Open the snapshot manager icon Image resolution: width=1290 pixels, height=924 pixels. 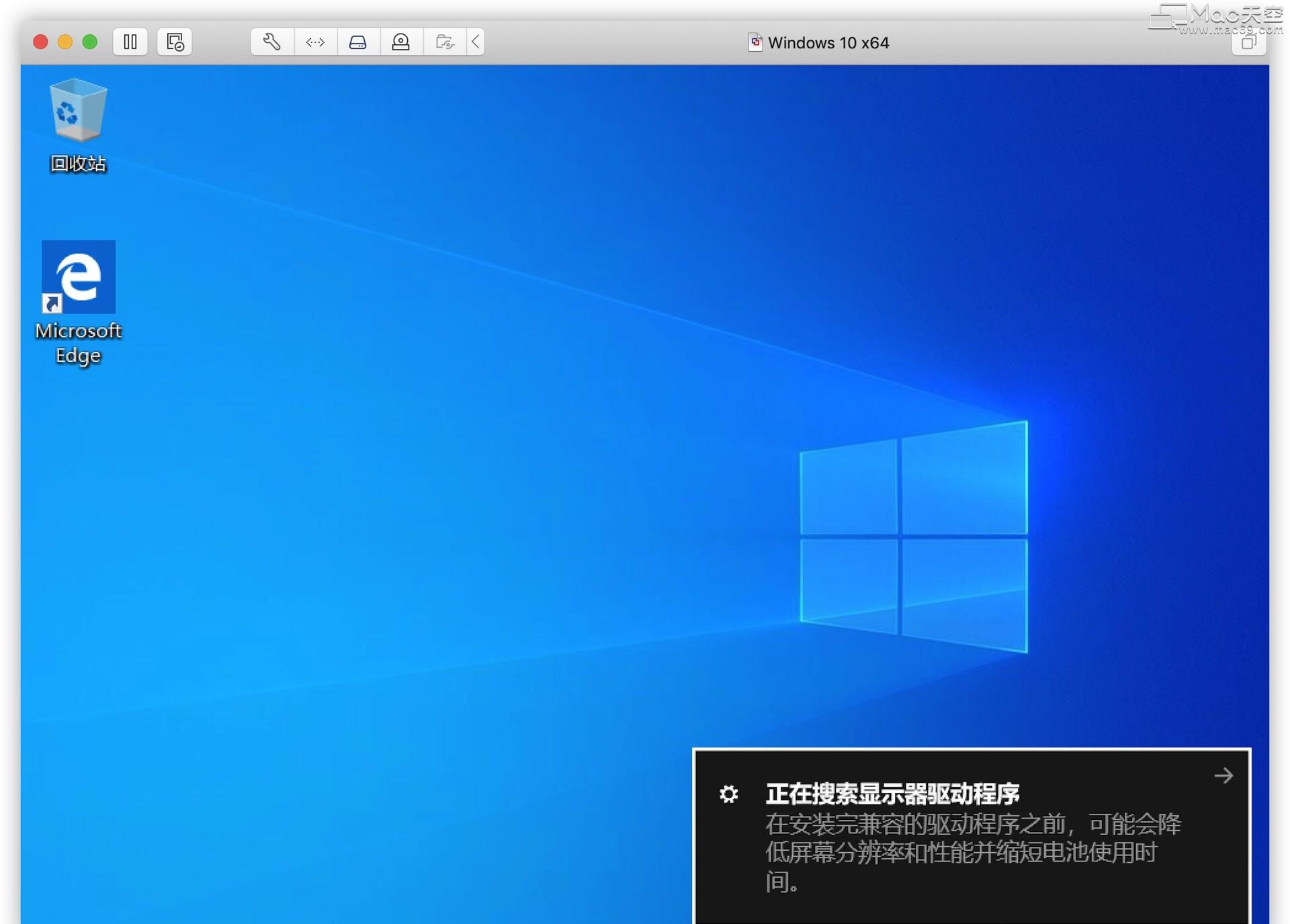[x=175, y=42]
